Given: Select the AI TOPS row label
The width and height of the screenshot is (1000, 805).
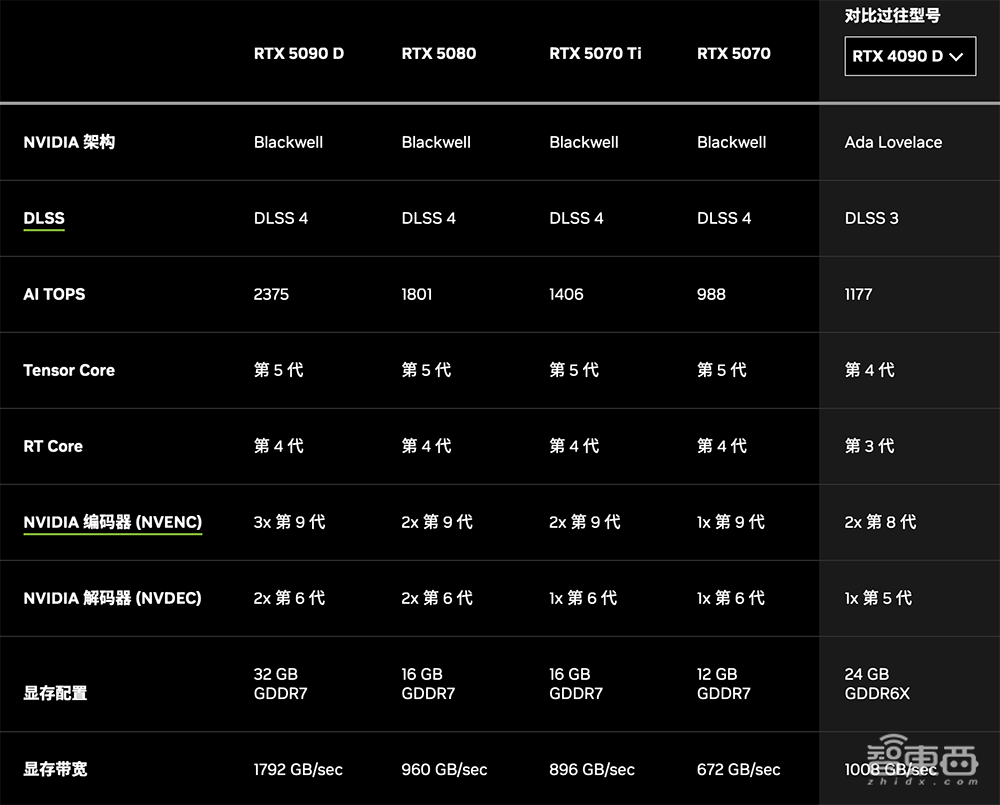Looking at the screenshot, I should pyautogui.click(x=54, y=294).
